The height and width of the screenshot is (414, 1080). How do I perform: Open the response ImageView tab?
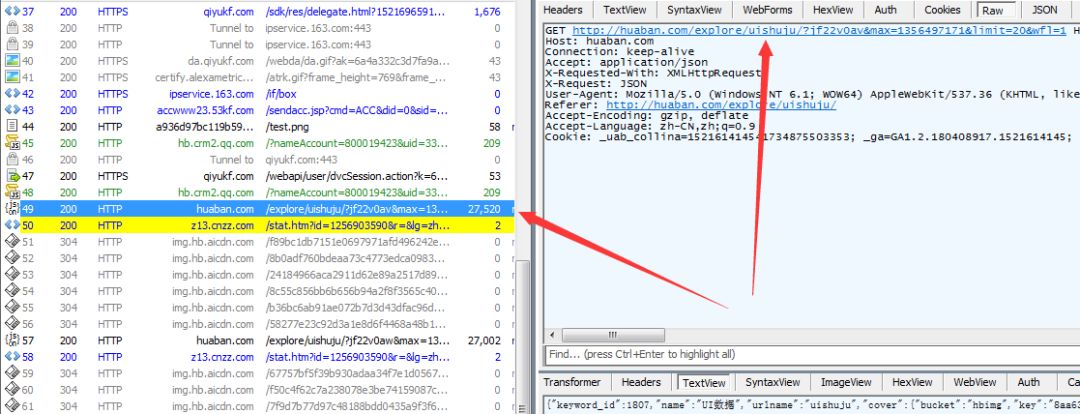tap(845, 382)
